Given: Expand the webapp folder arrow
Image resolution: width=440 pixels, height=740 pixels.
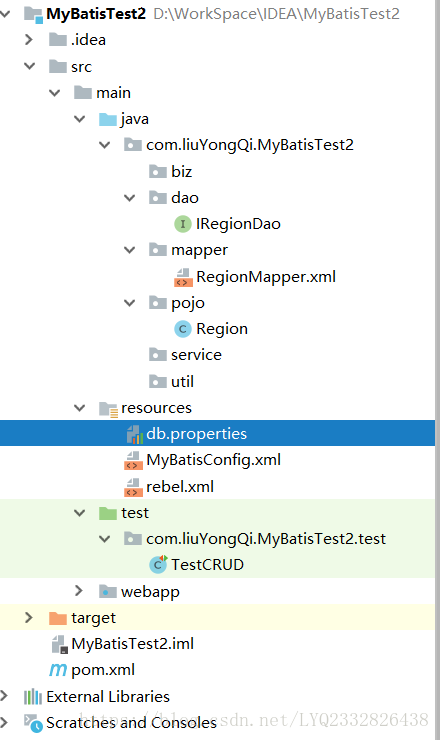Looking at the screenshot, I should pyautogui.click(x=79, y=591).
